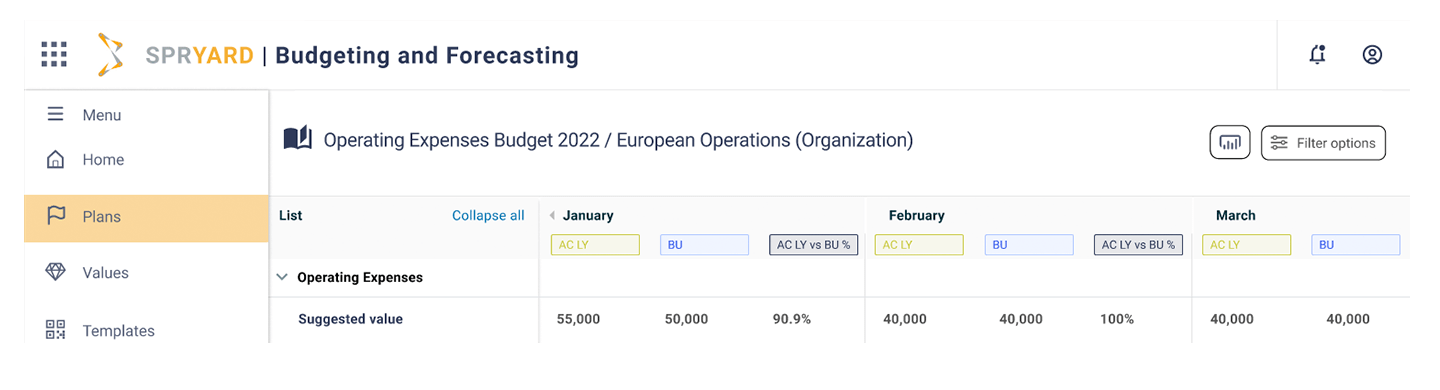Click the Values diamond icon

(56, 272)
